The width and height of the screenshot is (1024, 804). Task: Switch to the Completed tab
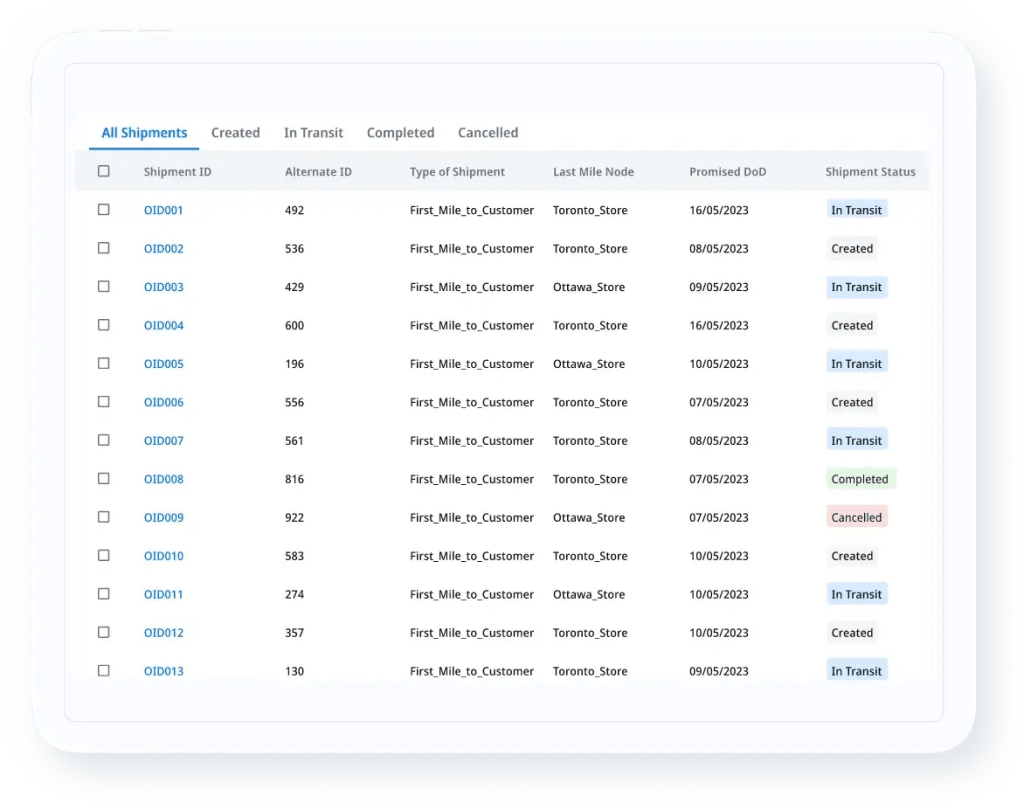400,132
